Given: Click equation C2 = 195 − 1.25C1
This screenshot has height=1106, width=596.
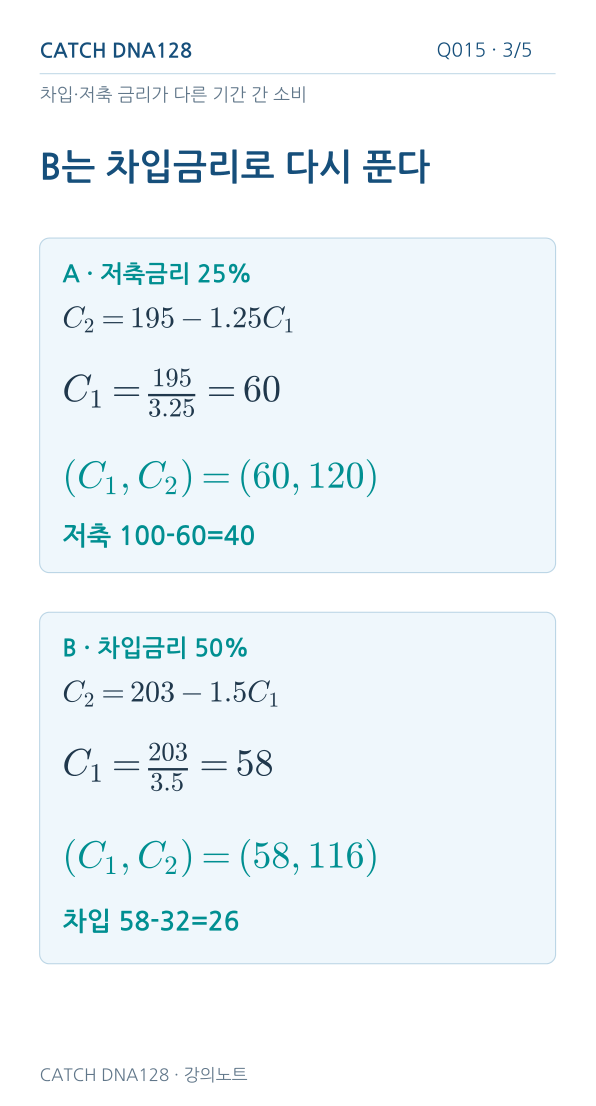Looking at the screenshot, I should click(x=178, y=320).
